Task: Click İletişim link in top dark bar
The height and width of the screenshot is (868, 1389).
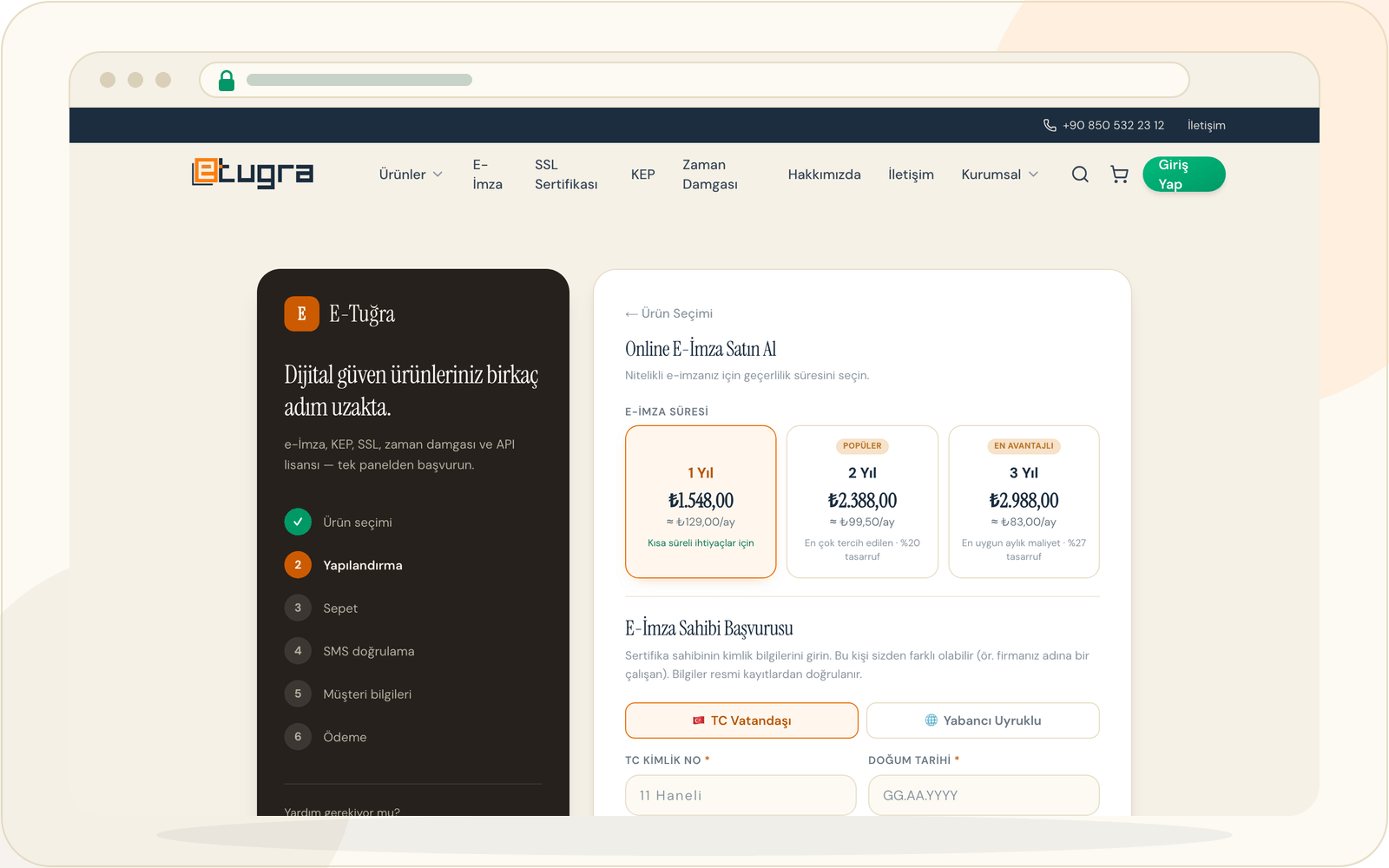Action: point(1207,125)
